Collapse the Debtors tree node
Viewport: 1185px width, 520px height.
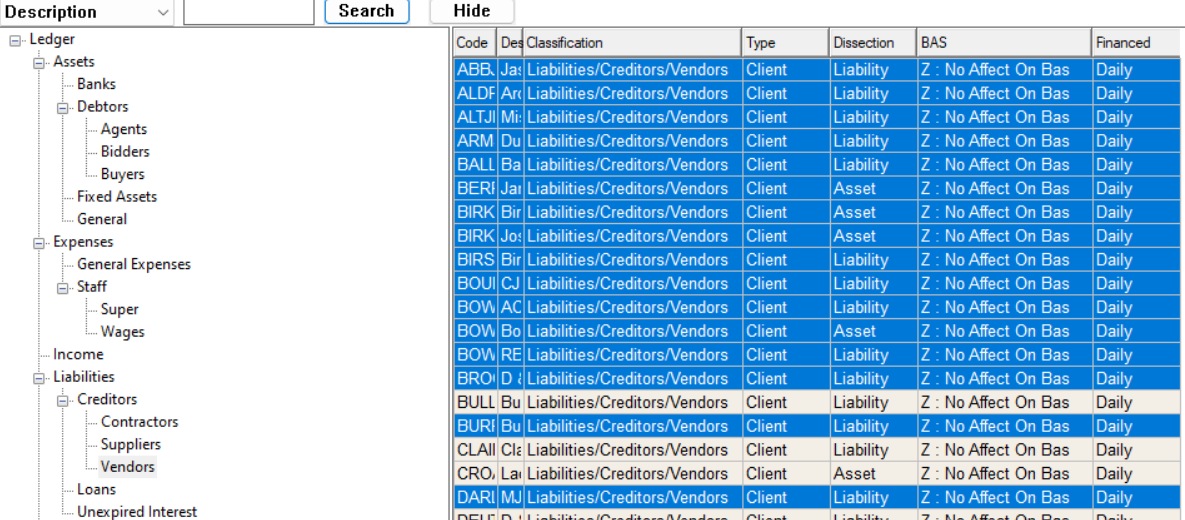click(63, 108)
